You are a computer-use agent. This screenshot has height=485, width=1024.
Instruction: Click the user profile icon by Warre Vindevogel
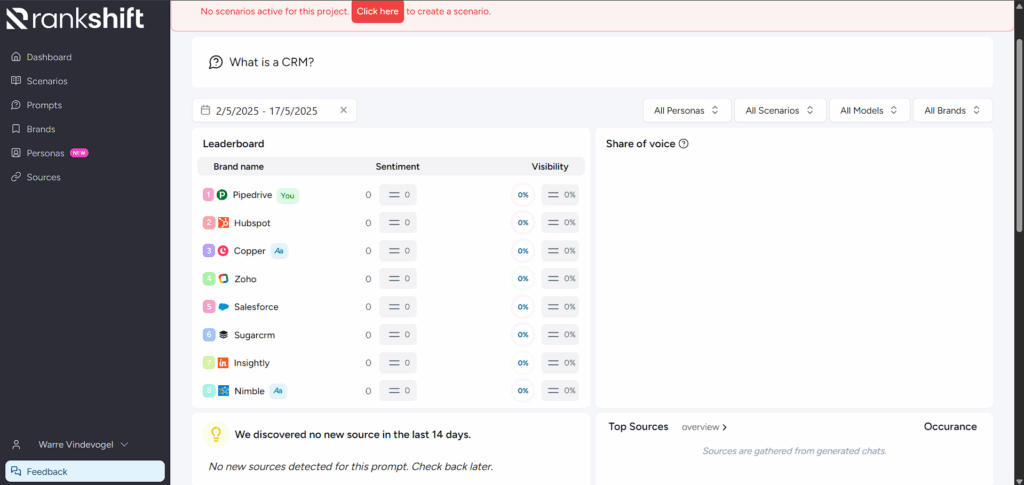point(17,445)
